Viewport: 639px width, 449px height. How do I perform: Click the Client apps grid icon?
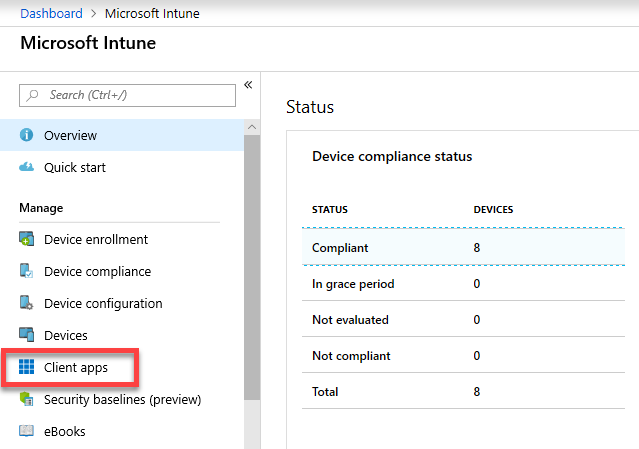[x=27, y=368]
